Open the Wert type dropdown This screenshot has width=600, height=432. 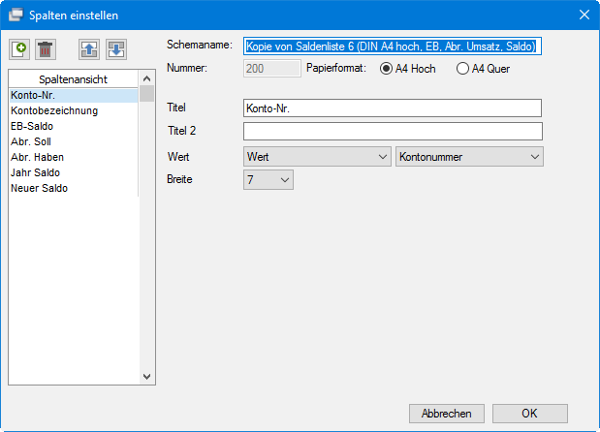point(317,157)
